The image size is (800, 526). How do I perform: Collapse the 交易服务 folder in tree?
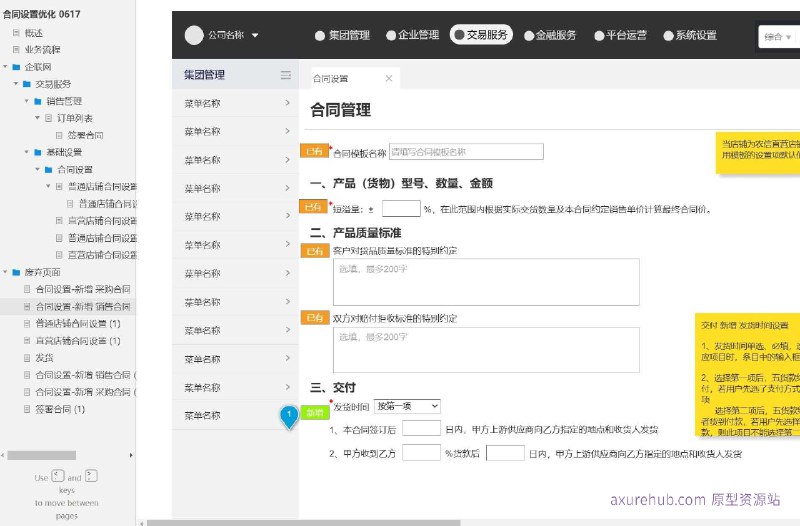pyautogui.click(x=16, y=84)
